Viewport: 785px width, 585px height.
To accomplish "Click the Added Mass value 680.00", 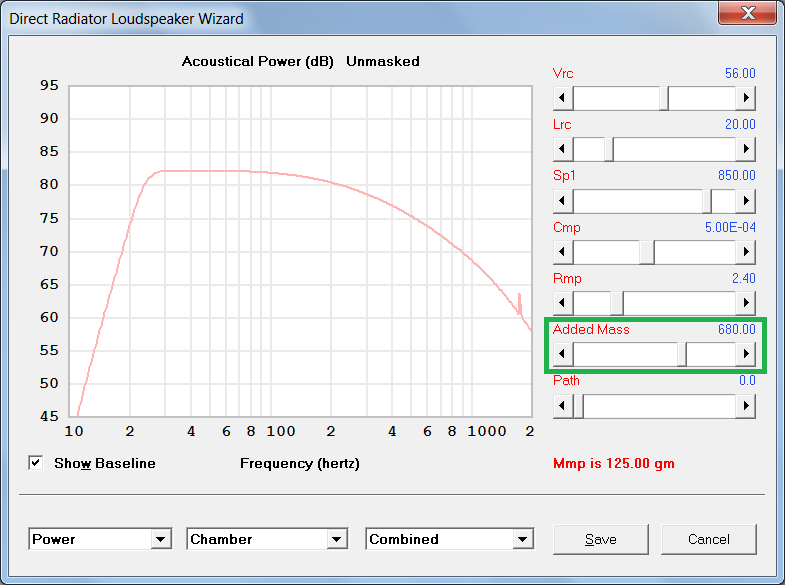I will [736, 329].
